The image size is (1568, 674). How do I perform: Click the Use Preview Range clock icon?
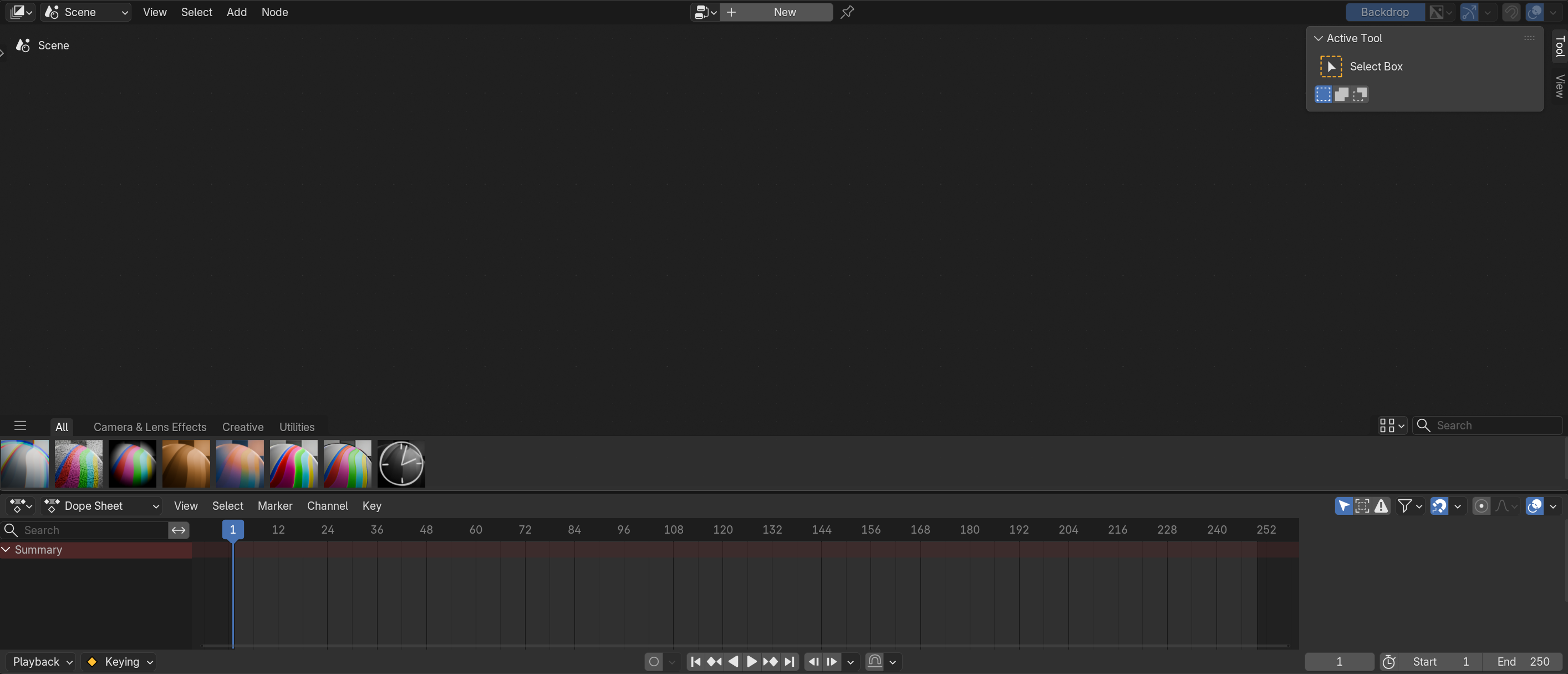[x=1388, y=661]
